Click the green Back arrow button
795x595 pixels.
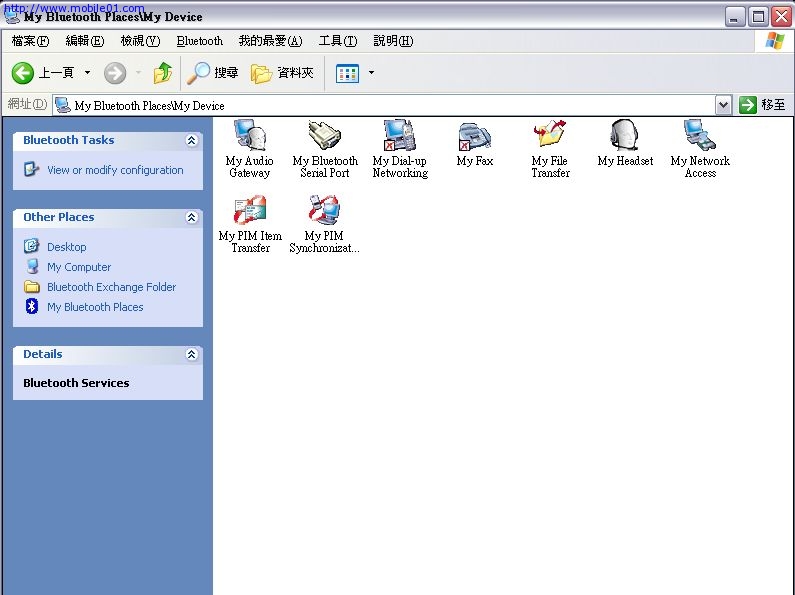[23, 73]
